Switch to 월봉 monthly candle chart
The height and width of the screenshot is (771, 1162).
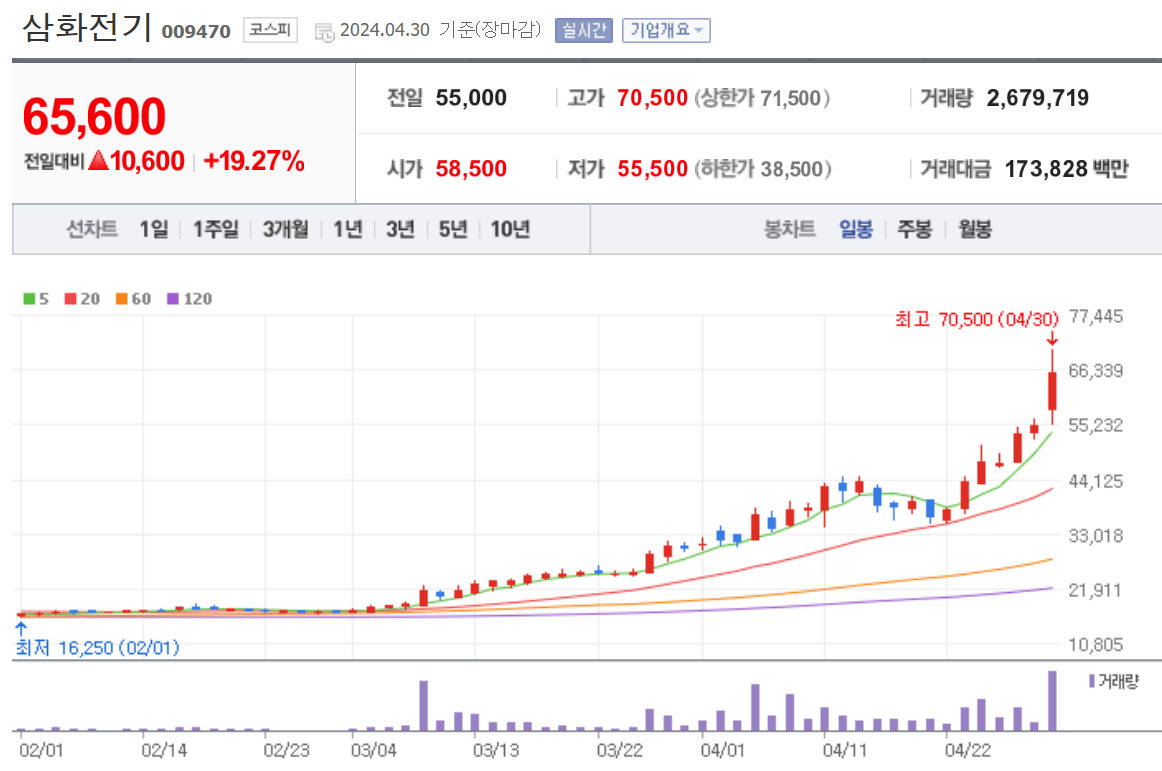975,229
